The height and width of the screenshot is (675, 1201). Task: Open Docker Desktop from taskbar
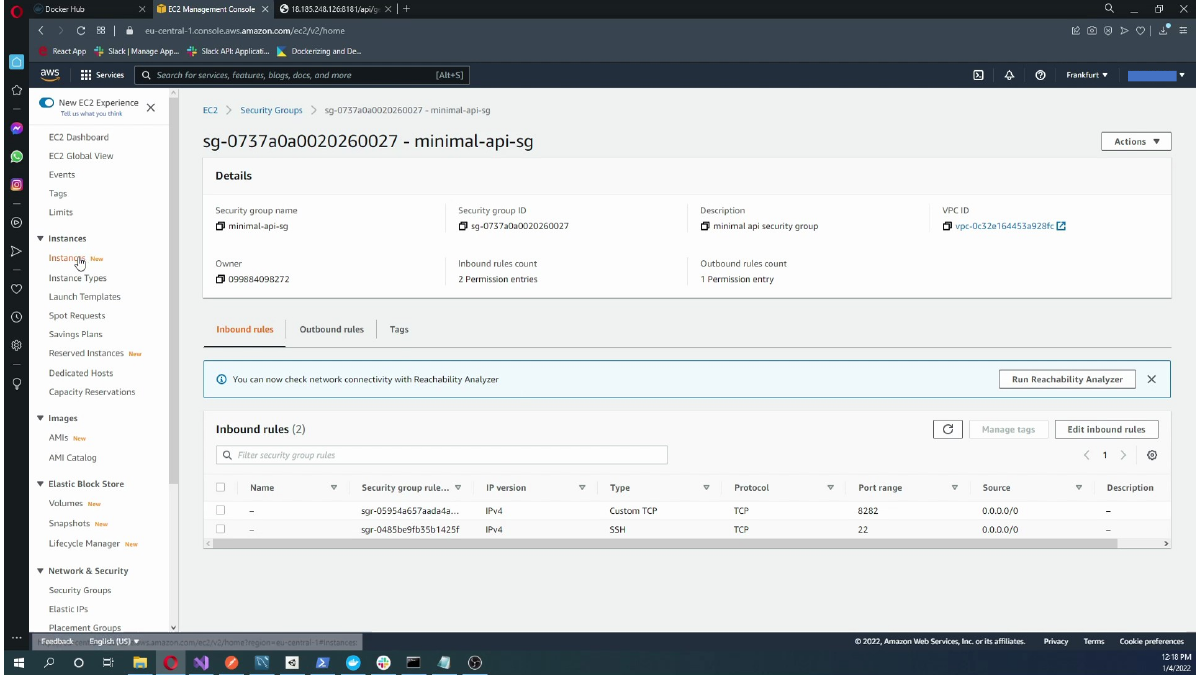pos(353,662)
